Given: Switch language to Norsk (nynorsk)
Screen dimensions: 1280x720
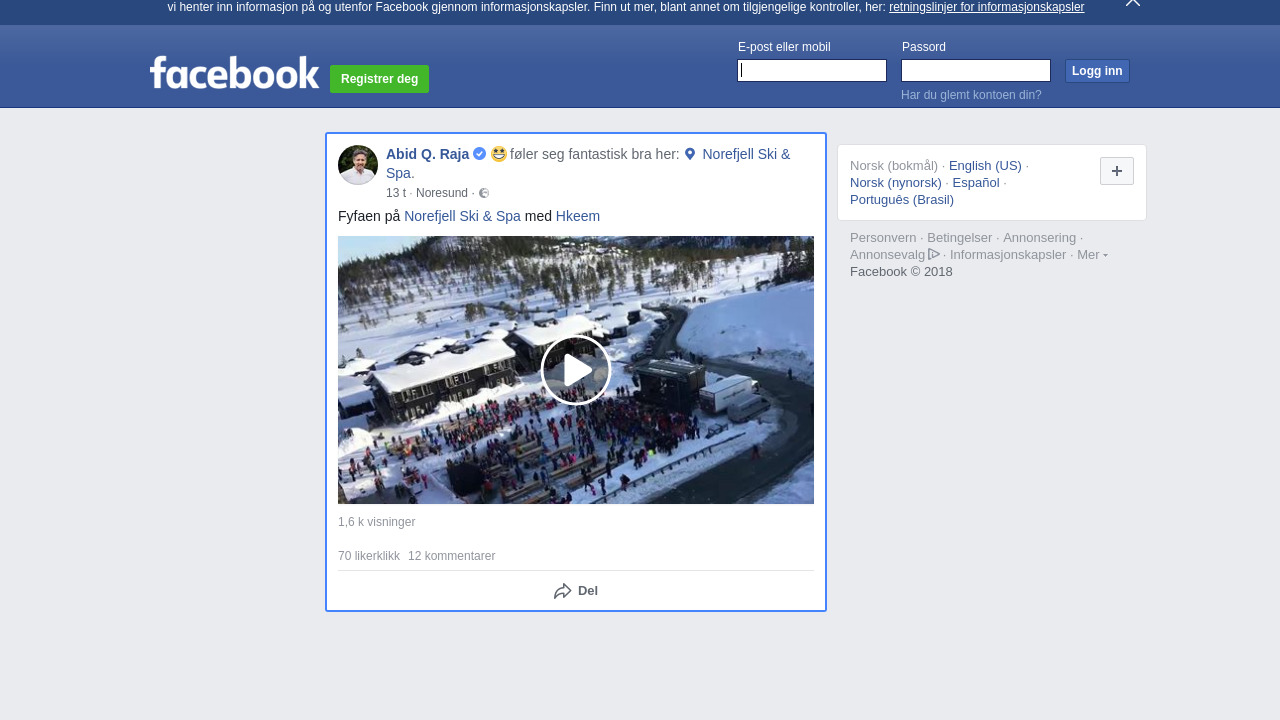Looking at the screenshot, I should point(896,183).
